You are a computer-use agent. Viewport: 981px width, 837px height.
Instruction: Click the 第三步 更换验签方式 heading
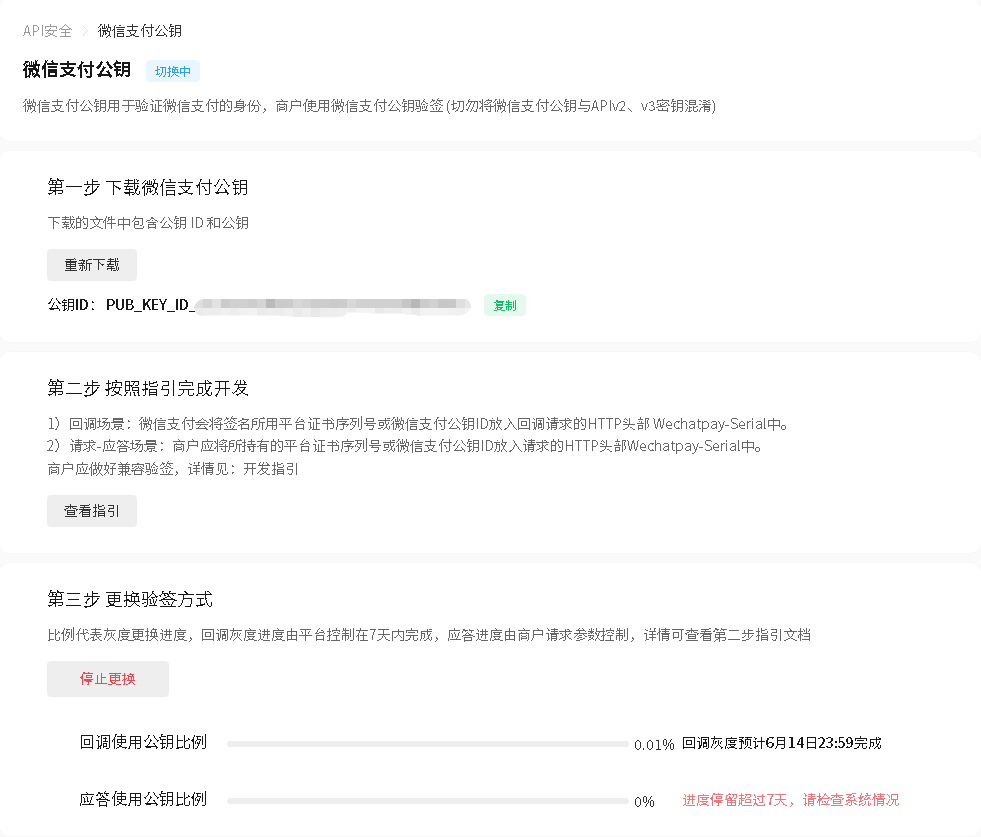pyautogui.click(x=130, y=599)
